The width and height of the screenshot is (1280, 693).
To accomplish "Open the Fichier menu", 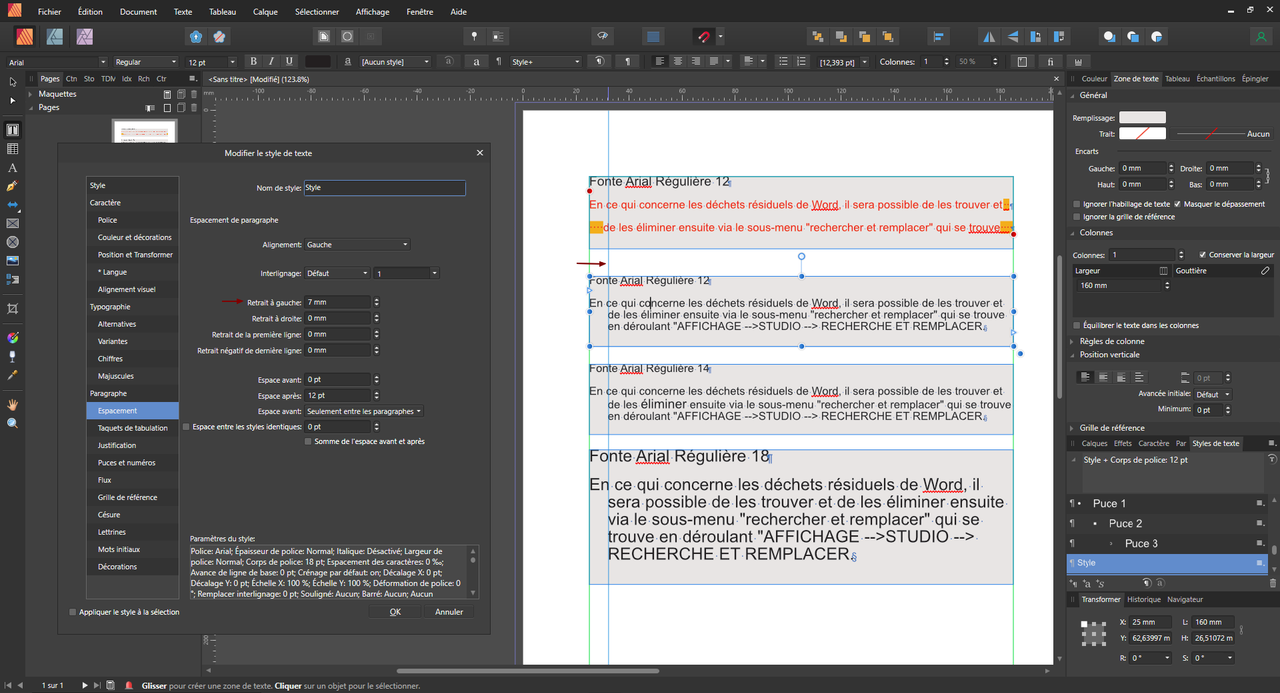I will pos(50,12).
